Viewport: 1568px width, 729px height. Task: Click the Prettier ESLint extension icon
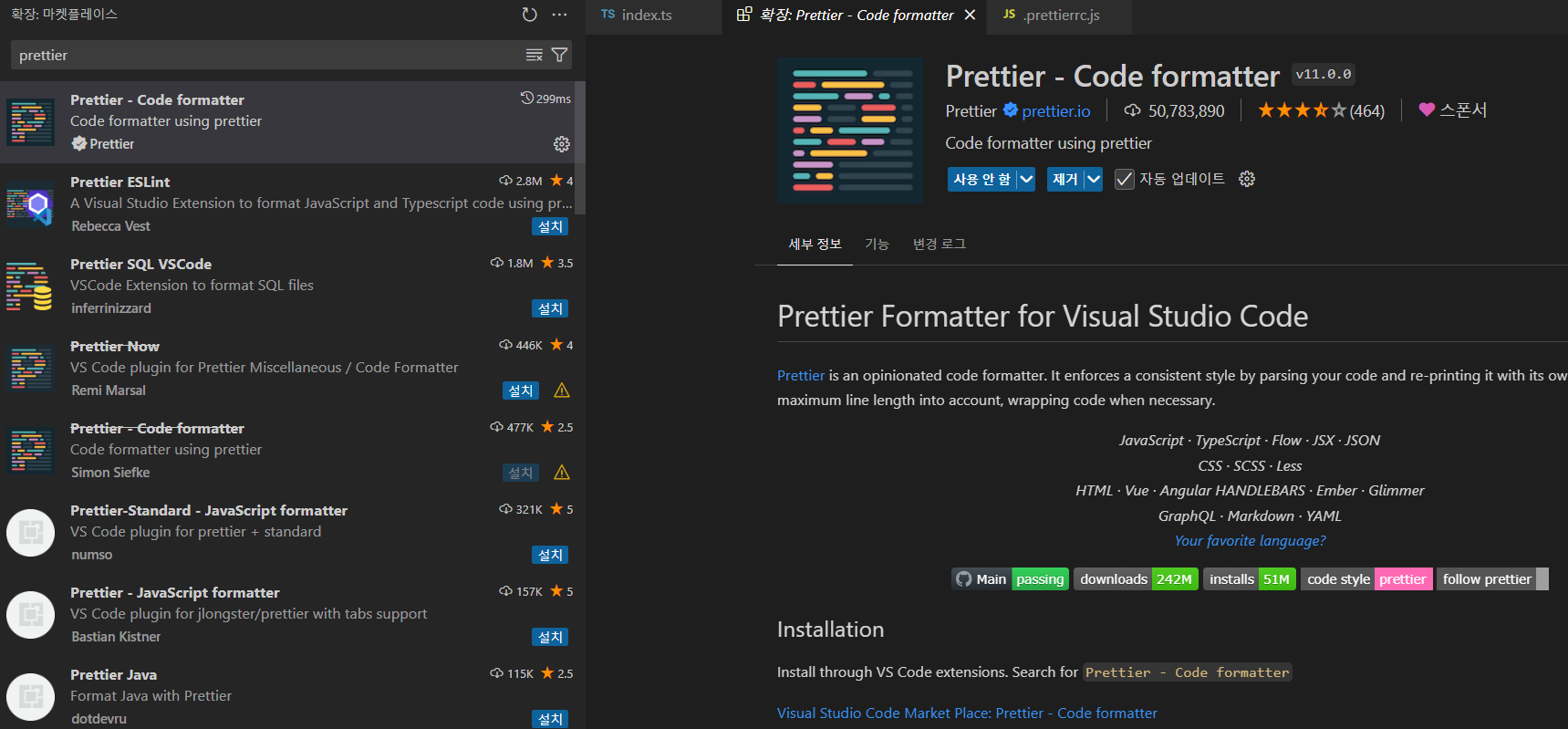tap(31, 204)
